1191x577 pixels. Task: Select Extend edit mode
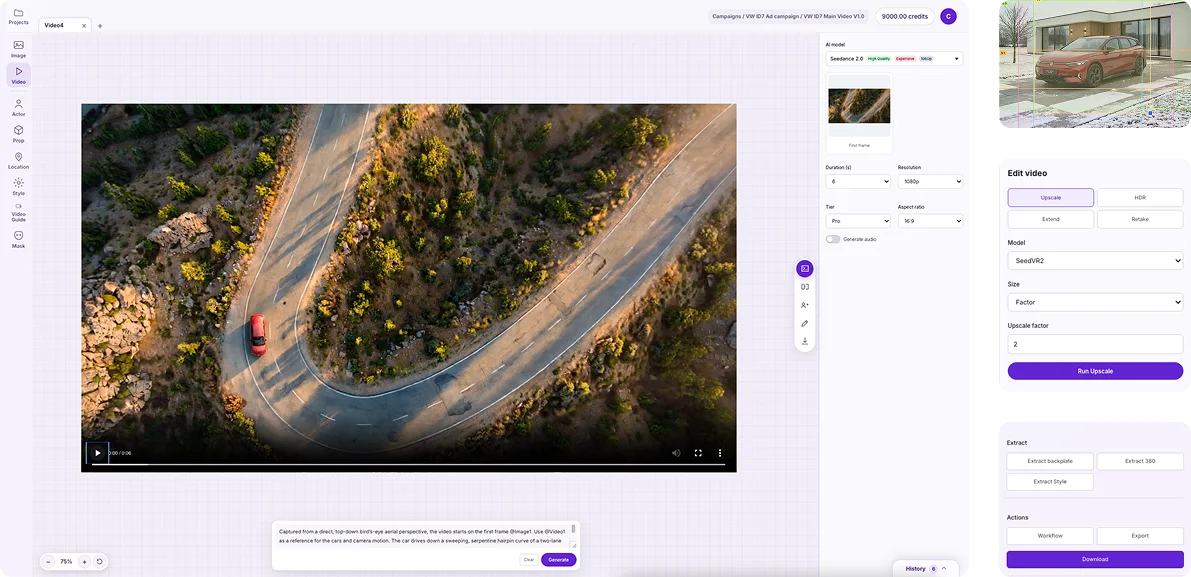pyautogui.click(x=1050, y=219)
